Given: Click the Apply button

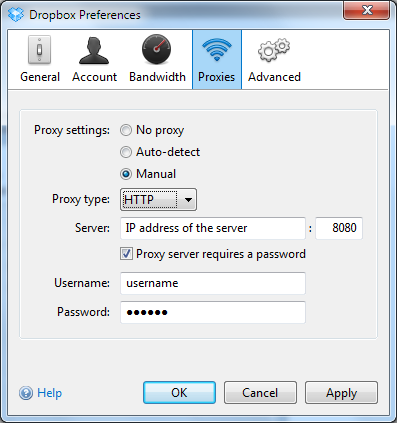Looking at the screenshot, I should pos(341,393).
